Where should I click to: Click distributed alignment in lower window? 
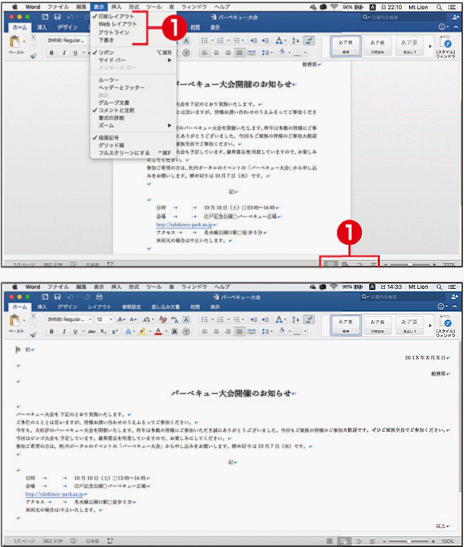coord(251,331)
